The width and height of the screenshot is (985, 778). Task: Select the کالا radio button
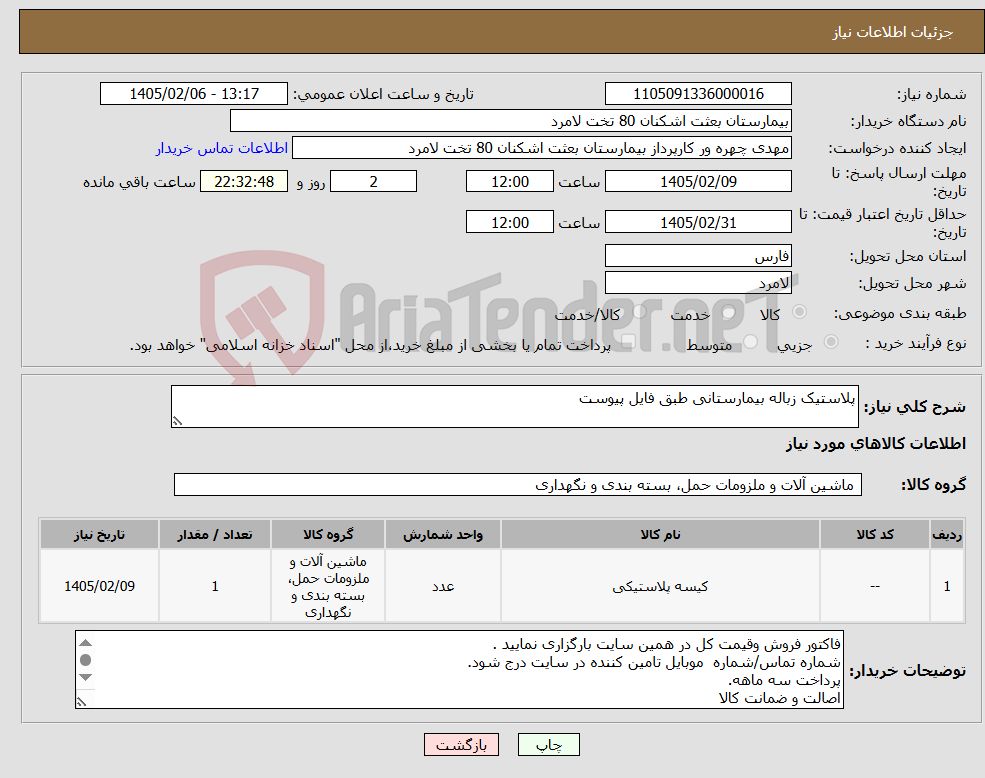tap(800, 312)
